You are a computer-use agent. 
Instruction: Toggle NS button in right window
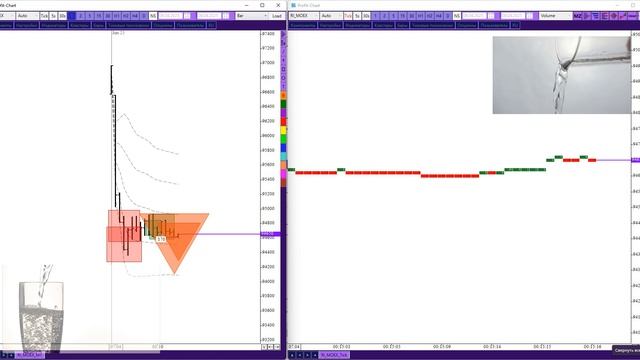click(x=457, y=16)
